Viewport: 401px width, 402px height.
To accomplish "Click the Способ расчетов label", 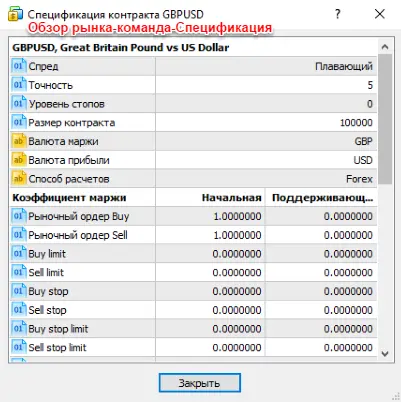I will pyautogui.click(x=69, y=179).
